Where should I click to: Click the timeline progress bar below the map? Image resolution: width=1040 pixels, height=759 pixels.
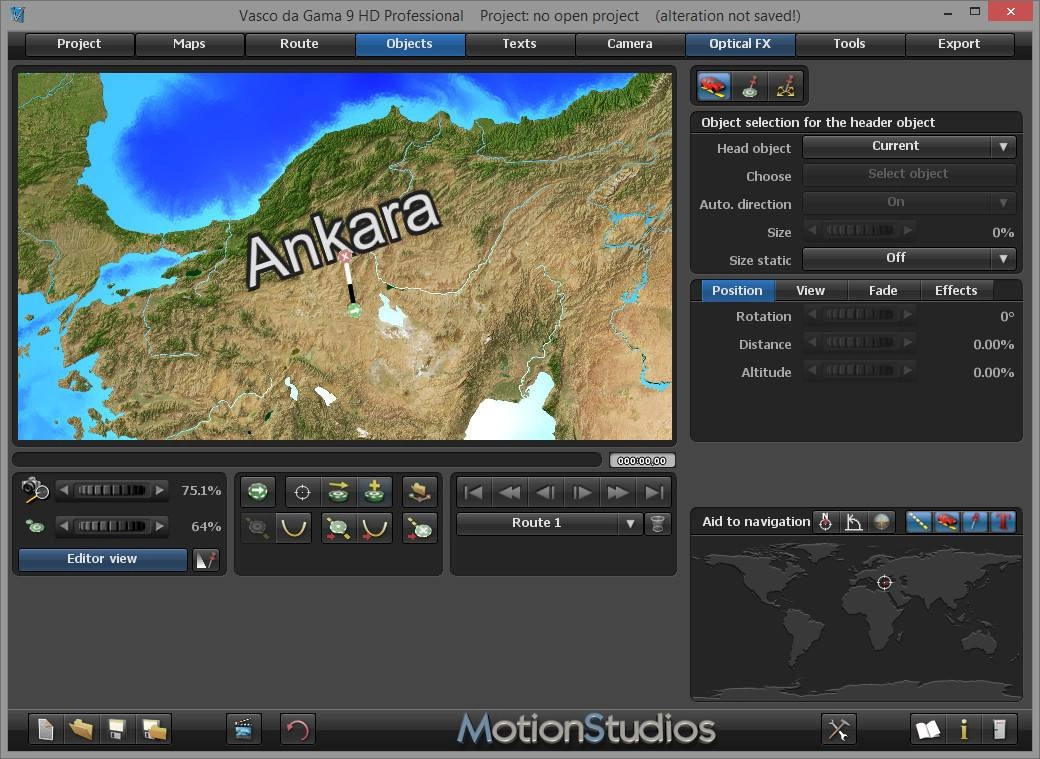pos(306,460)
